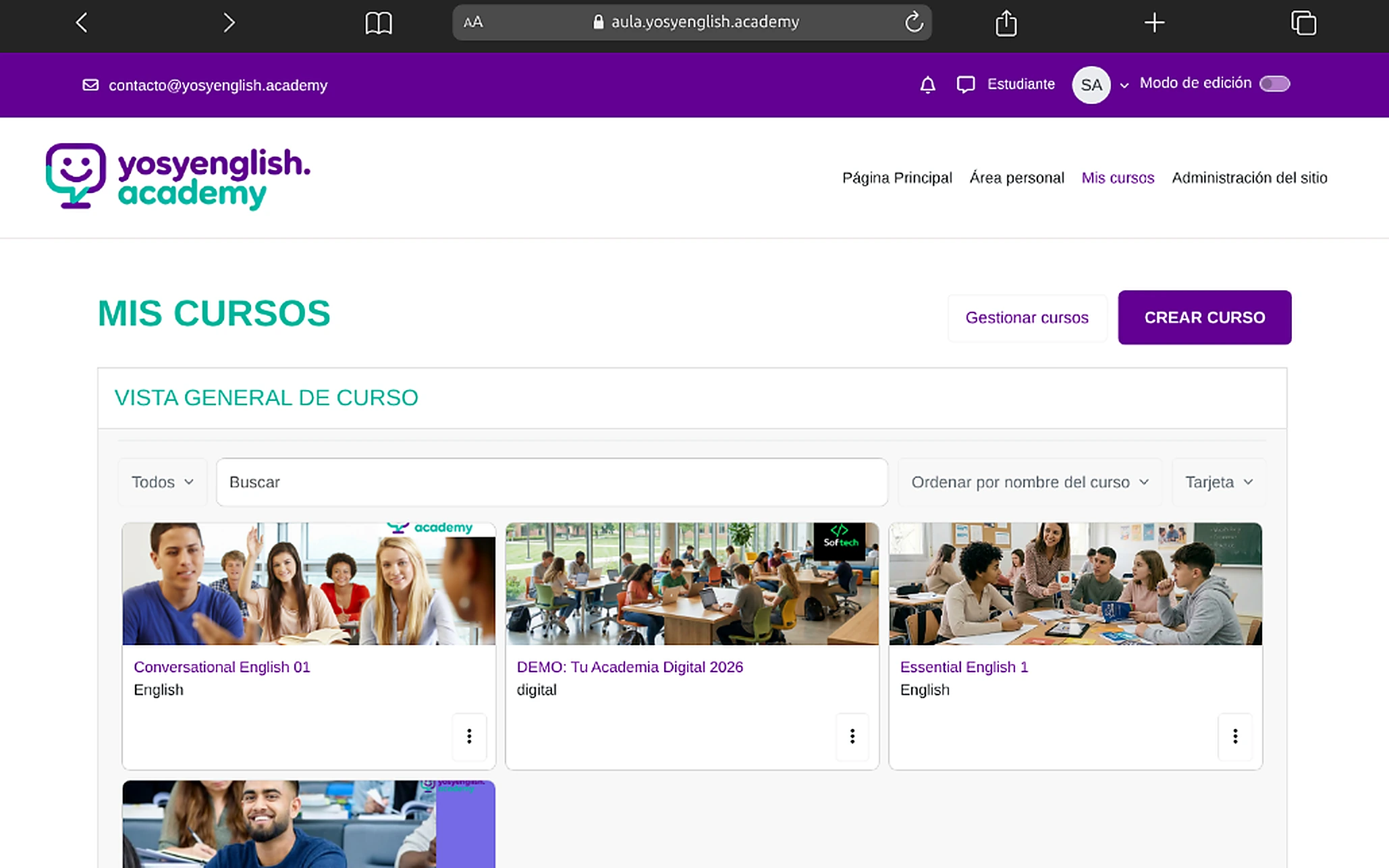This screenshot has height=868, width=1389.
Task: Open Conversational English 01 course image
Action: 308,584
